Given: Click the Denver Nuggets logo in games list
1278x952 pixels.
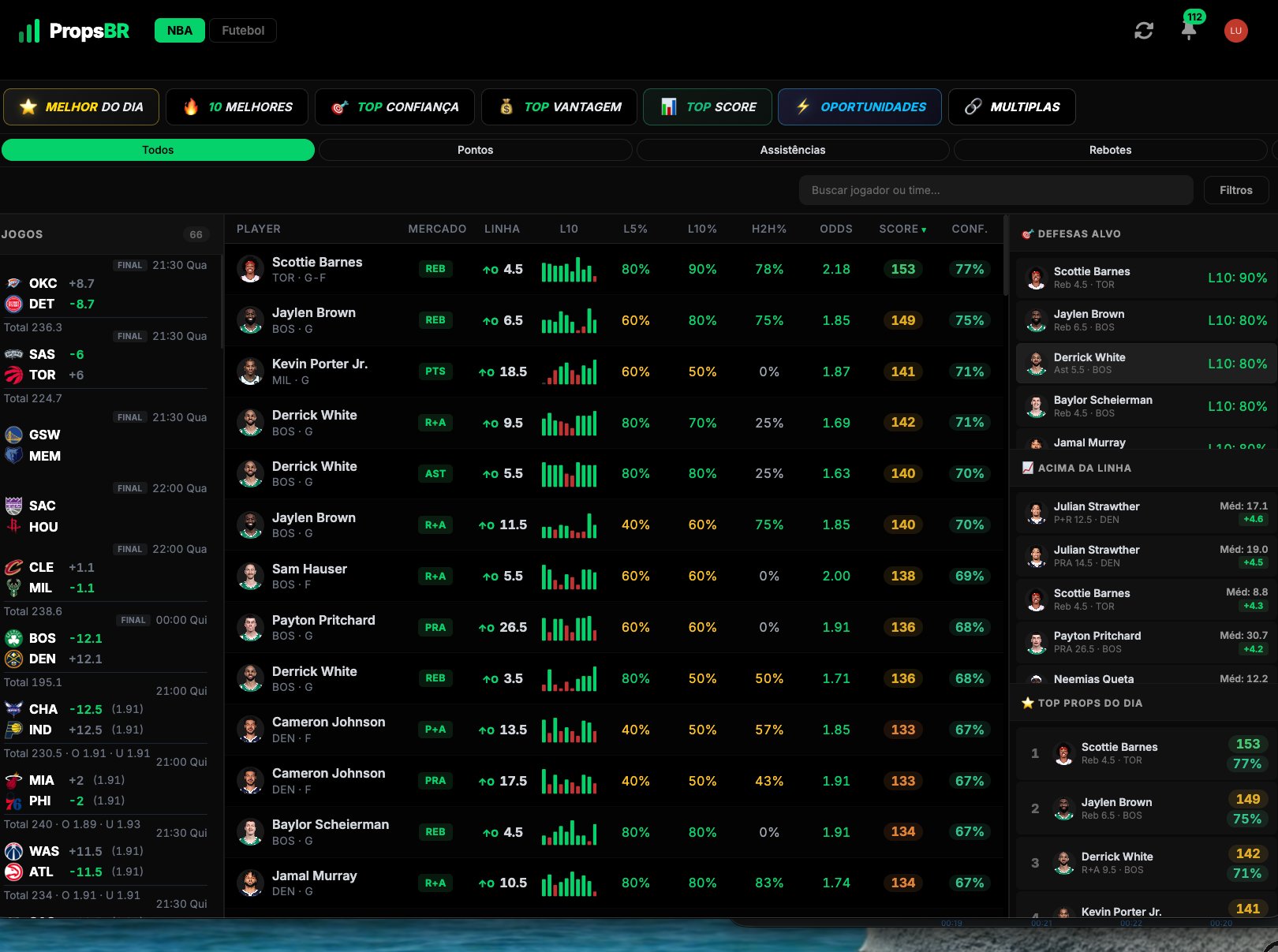Looking at the screenshot, I should pyautogui.click(x=13, y=659).
